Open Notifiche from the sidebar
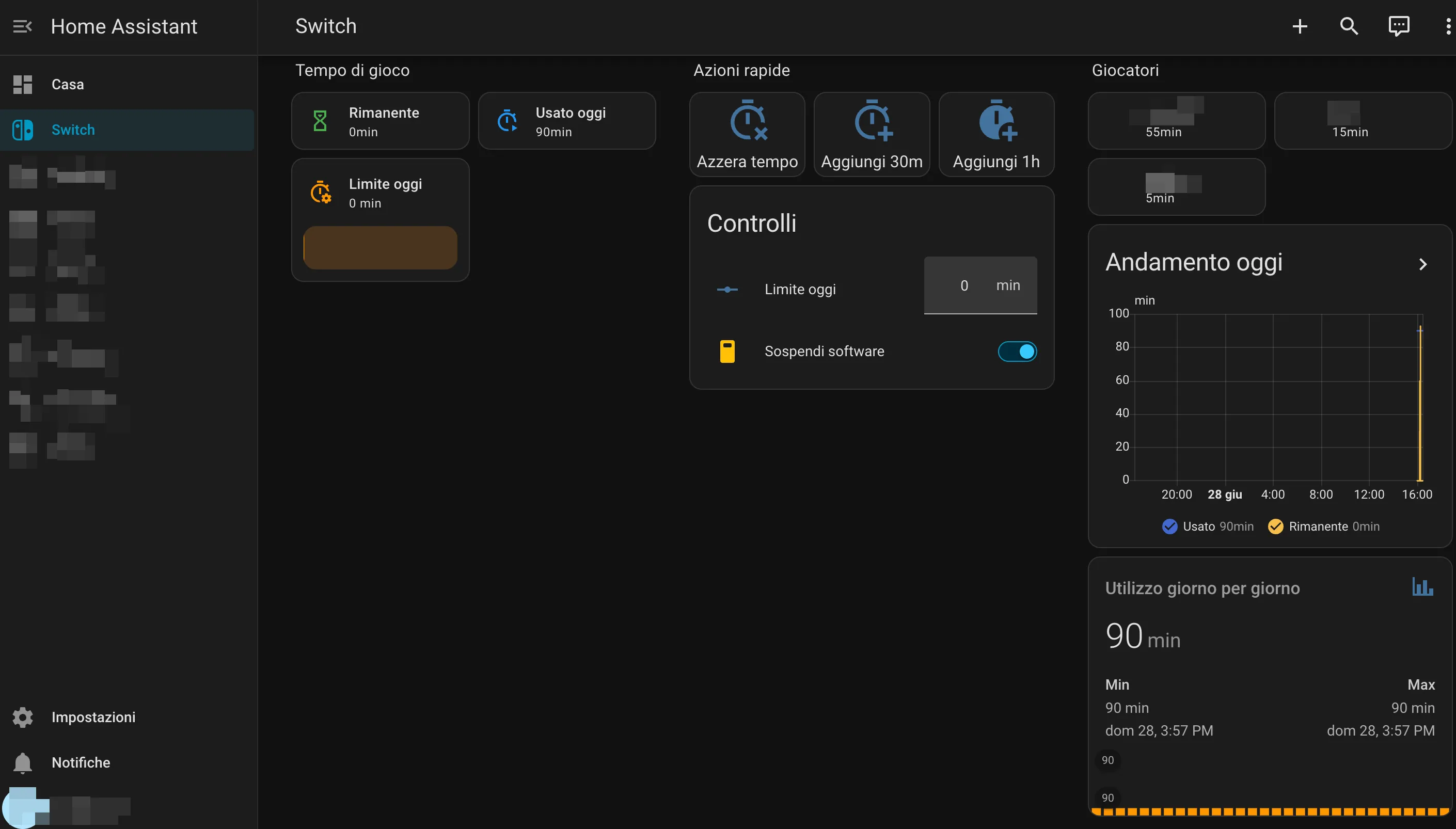Screen dimensions: 1456x829 pos(128,763)
